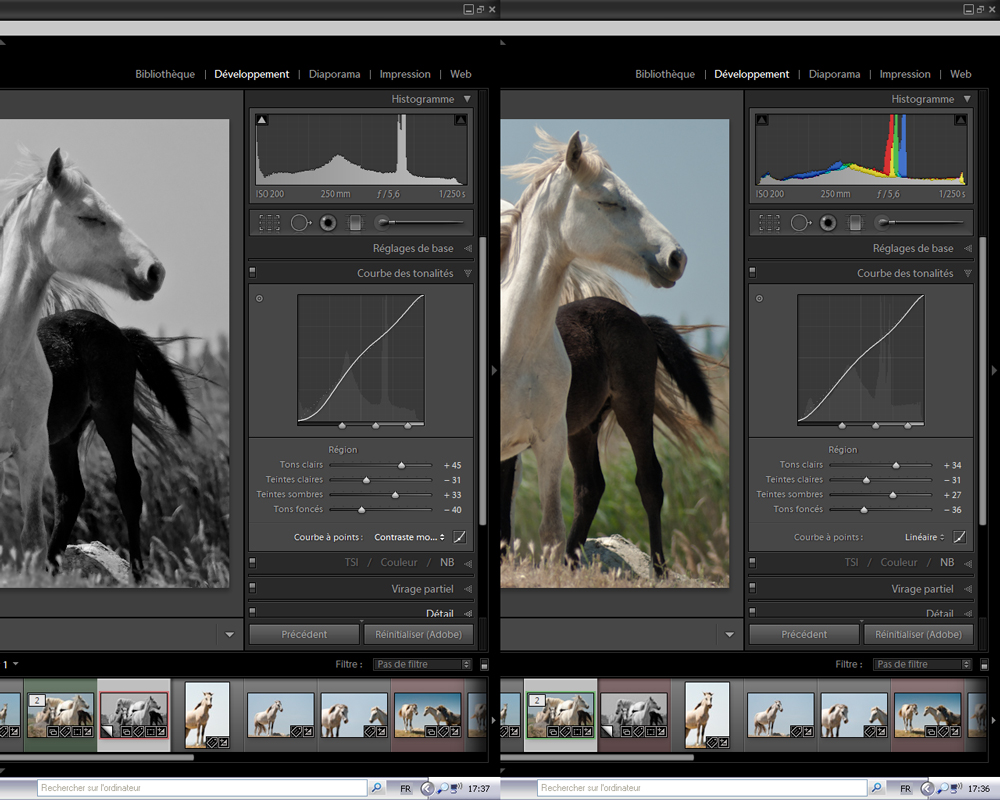This screenshot has width=1000, height=800.
Task: Toggle Virage partiel panel switch, right window
Action: 753,588
